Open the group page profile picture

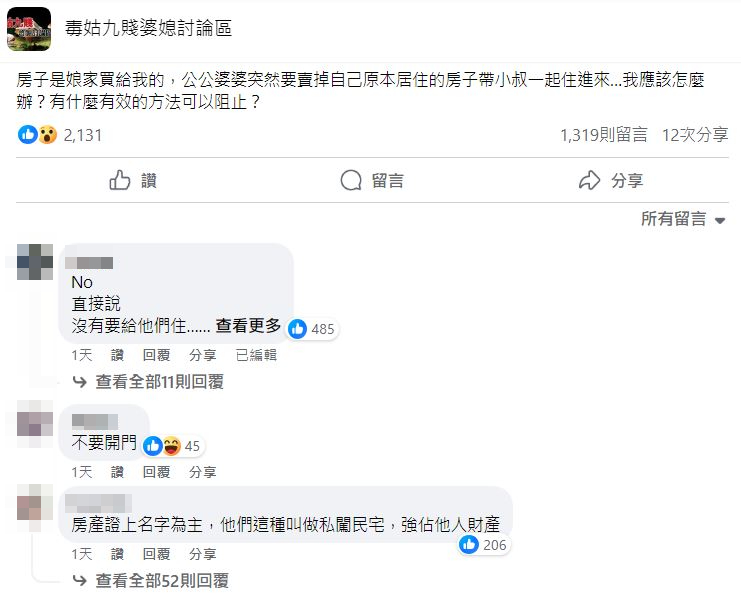pos(29,29)
